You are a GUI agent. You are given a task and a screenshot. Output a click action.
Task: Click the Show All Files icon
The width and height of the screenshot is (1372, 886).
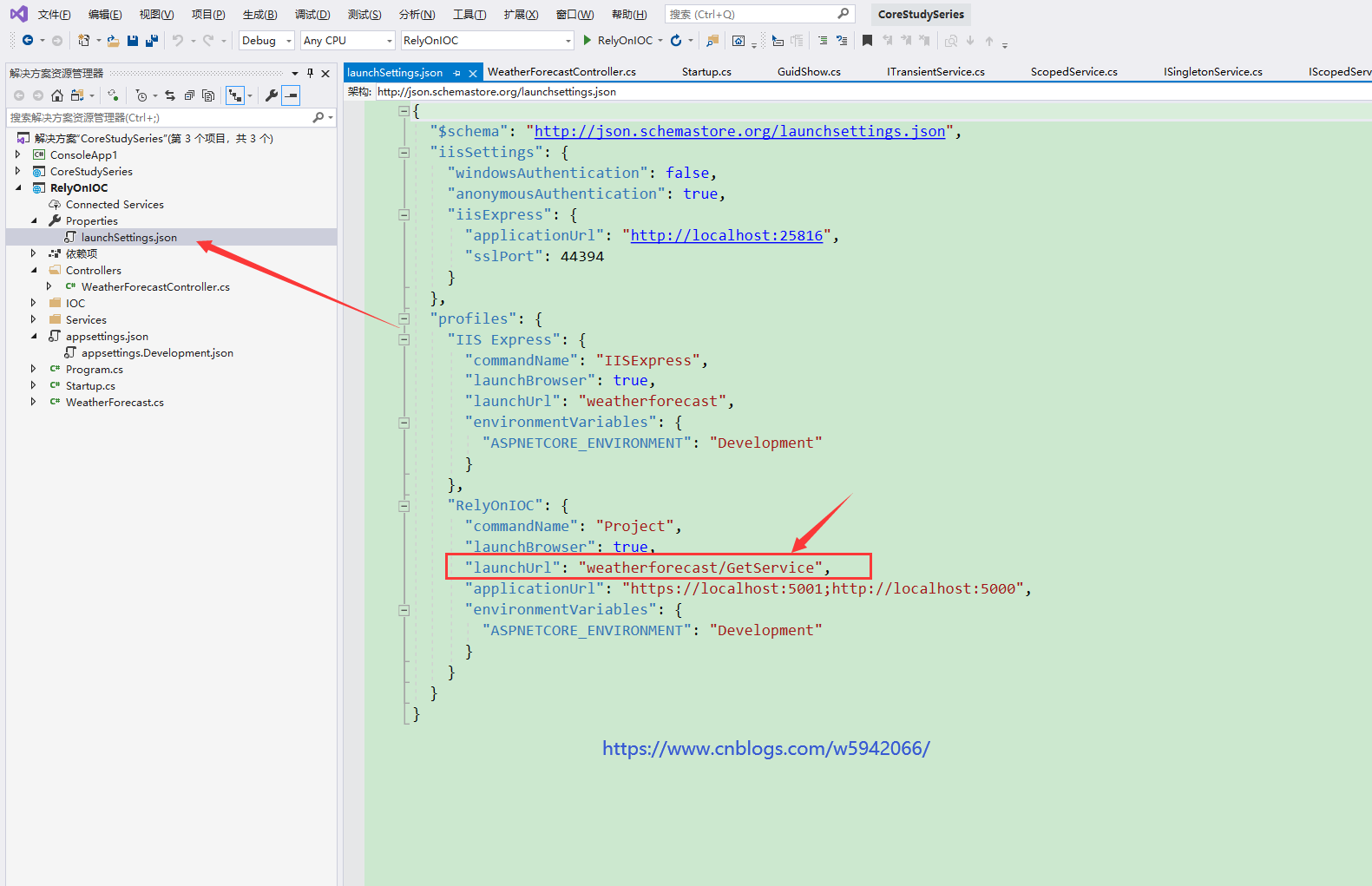(x=208, y=95)
